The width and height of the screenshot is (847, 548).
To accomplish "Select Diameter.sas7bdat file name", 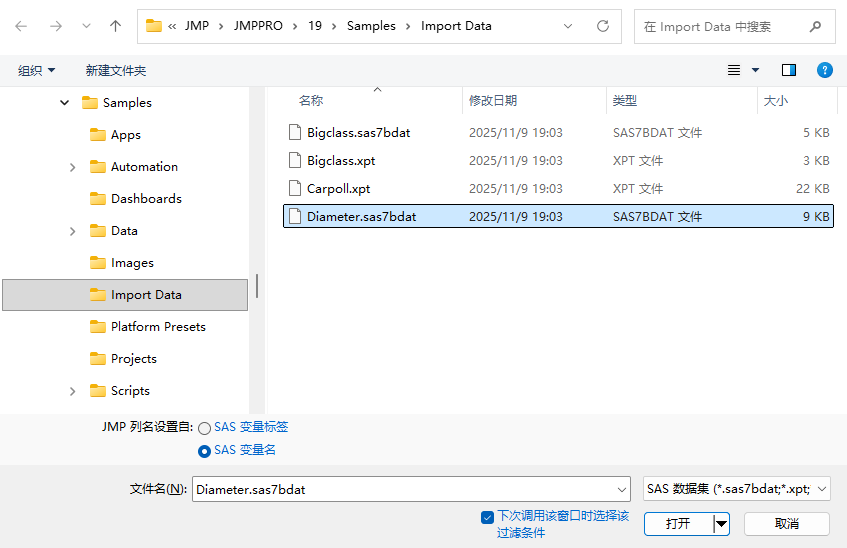I will (361, 217).
